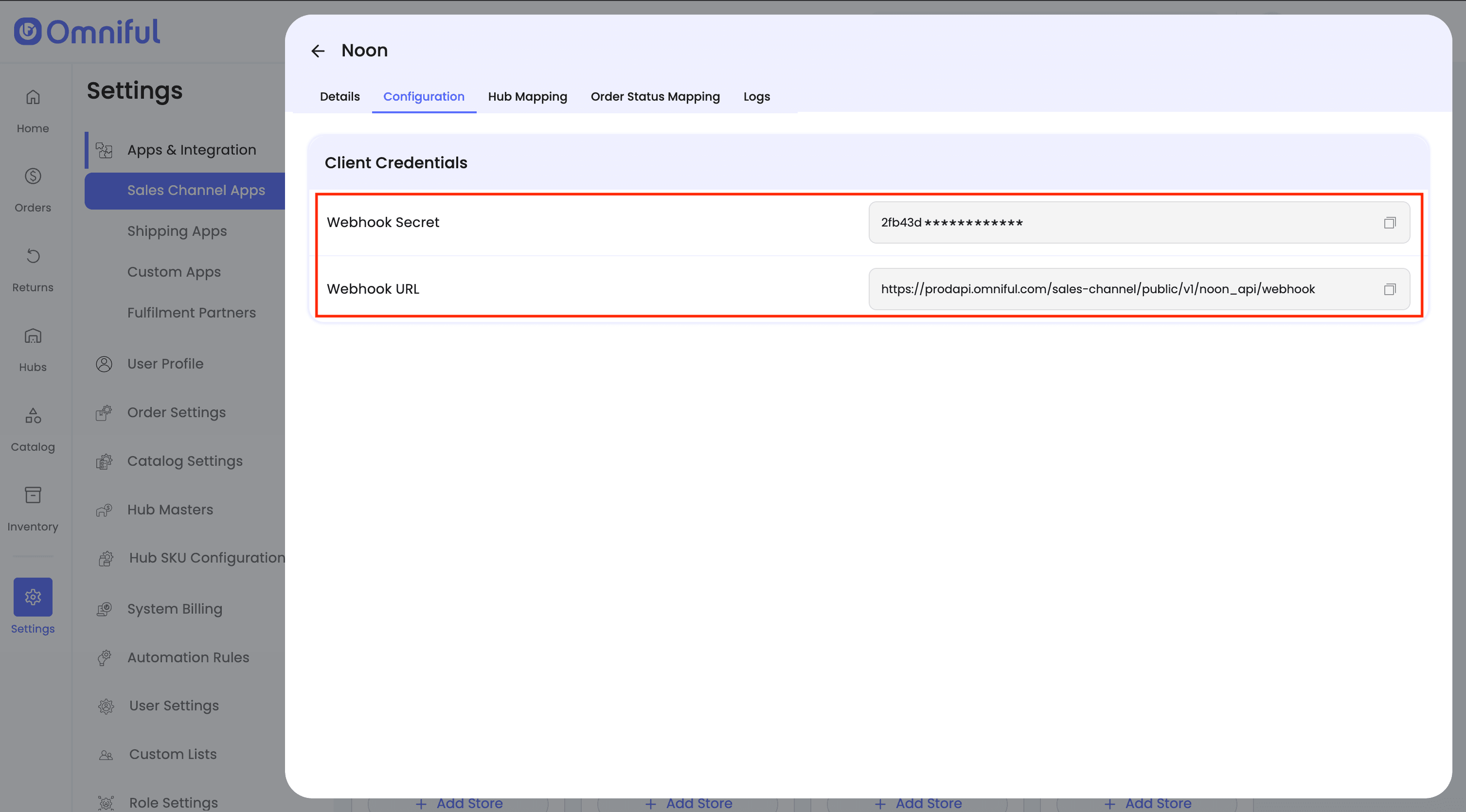Switch to the Details tab
This screenshot has height=812, width=1466.
pyautogui.click(x=340, y=97)
